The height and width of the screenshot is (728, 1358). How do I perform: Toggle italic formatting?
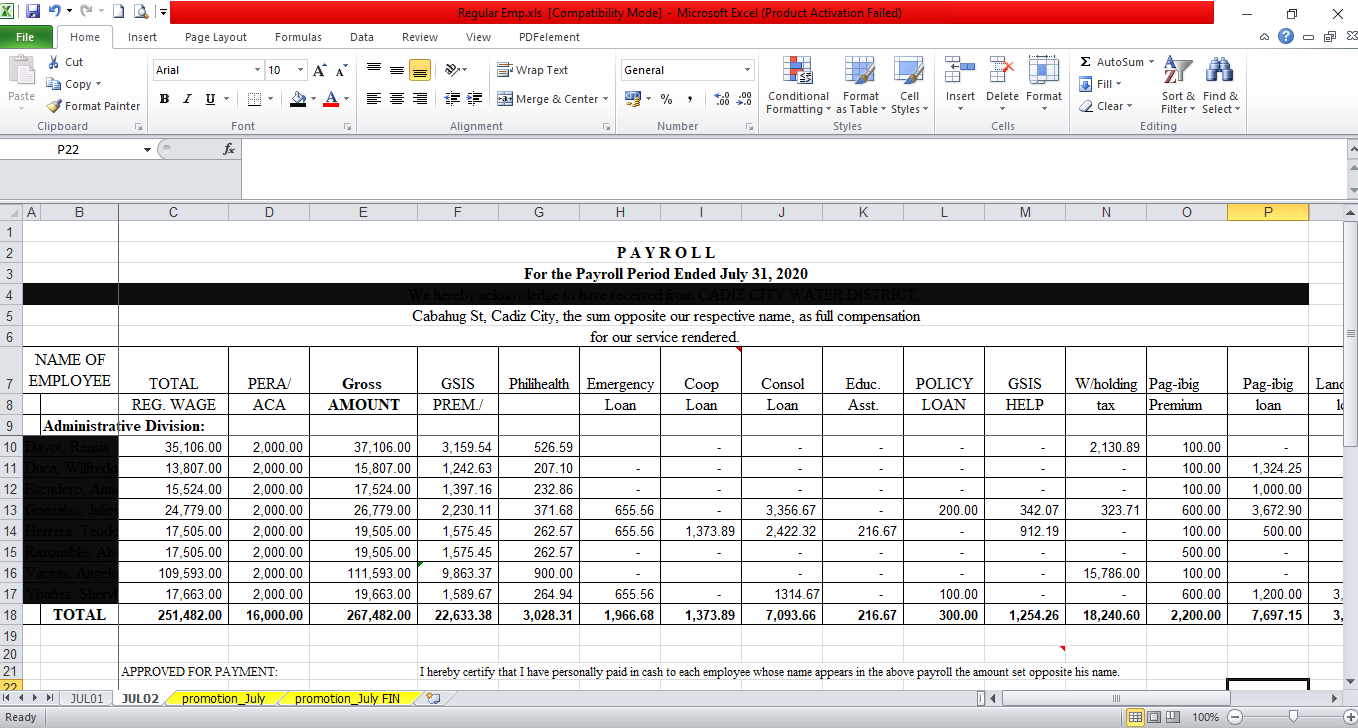(187, 99)
